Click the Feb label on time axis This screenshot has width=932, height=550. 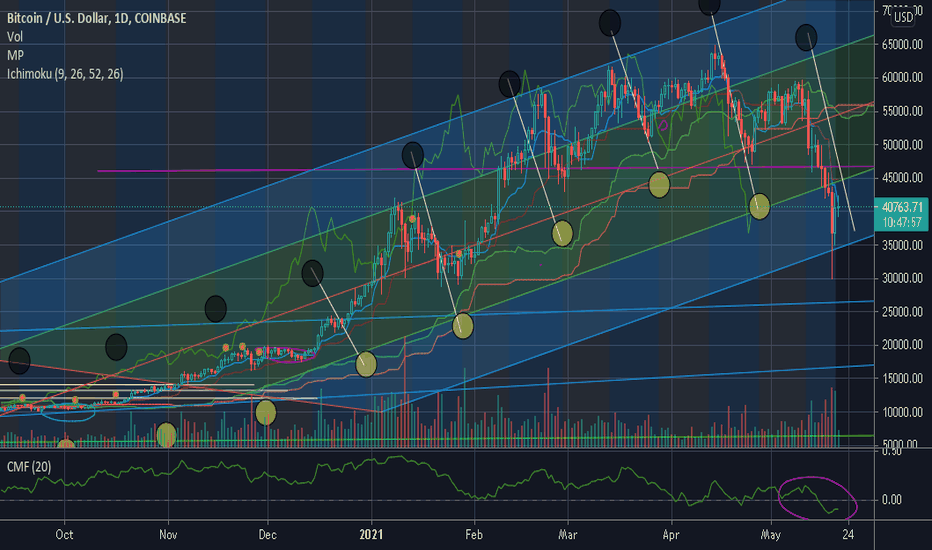pos(474,535)
